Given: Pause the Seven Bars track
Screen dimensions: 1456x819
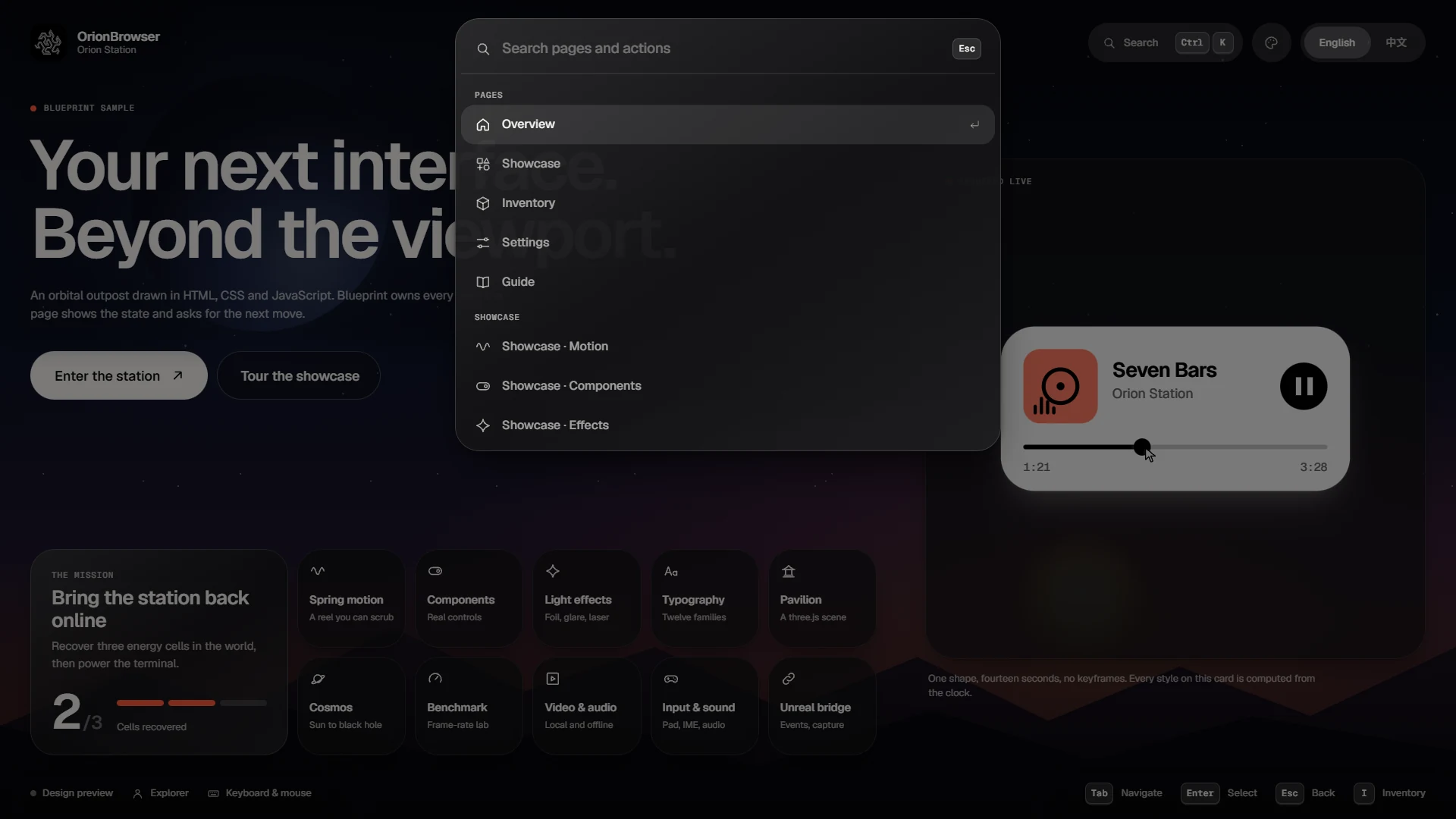Looking at the screenshot, I should (1304, 386).
